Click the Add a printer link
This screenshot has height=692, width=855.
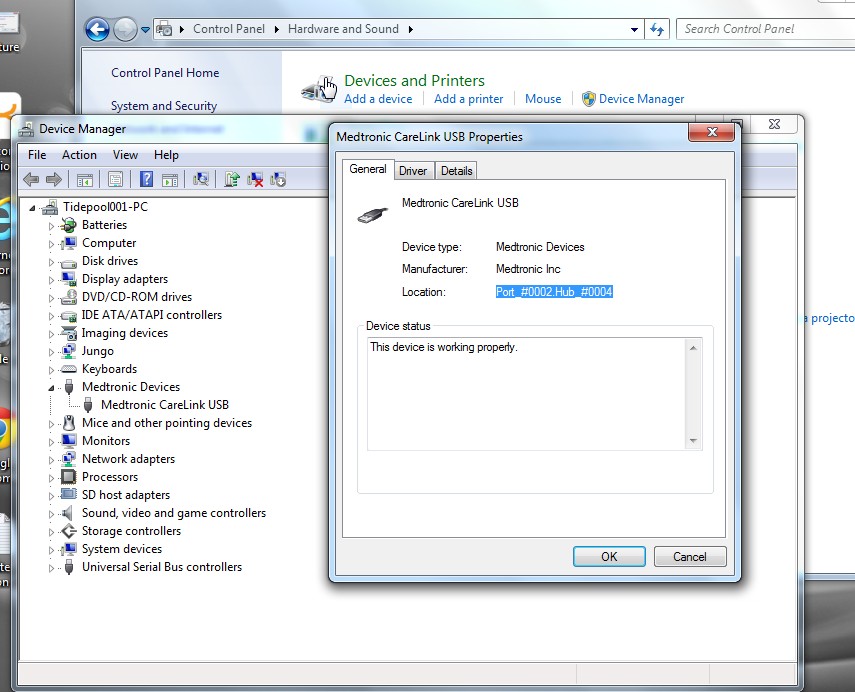[x=468, y=99]
